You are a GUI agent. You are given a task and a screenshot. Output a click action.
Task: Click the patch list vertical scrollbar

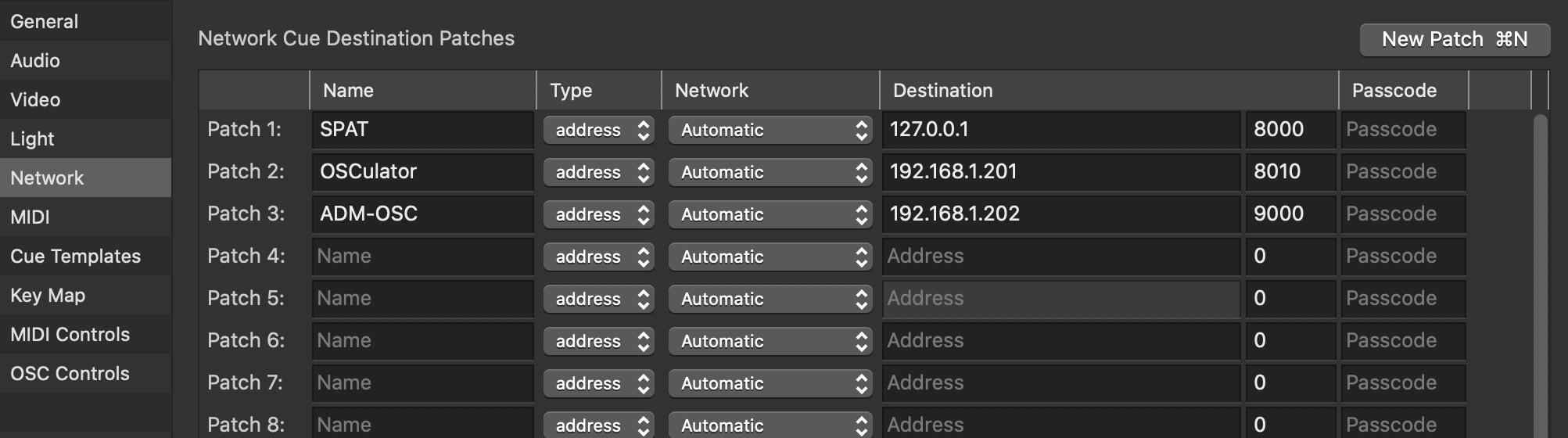pos(1540,274)
